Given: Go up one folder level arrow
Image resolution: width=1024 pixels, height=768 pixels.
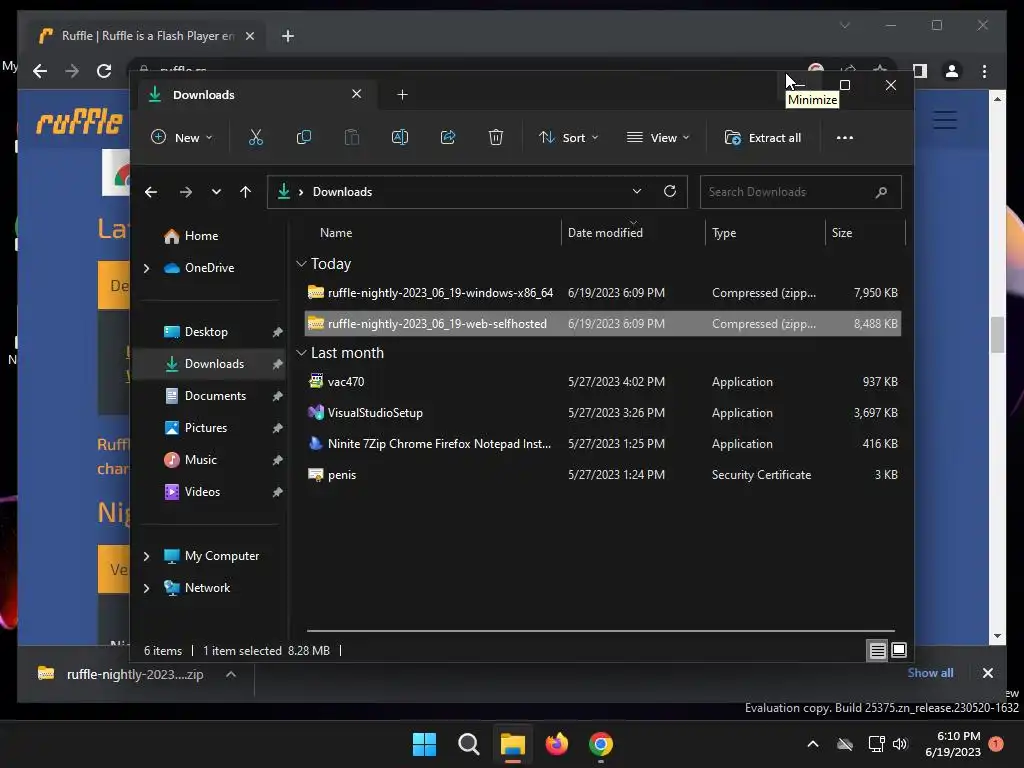Looking at the screenshot, I should 246,192.
